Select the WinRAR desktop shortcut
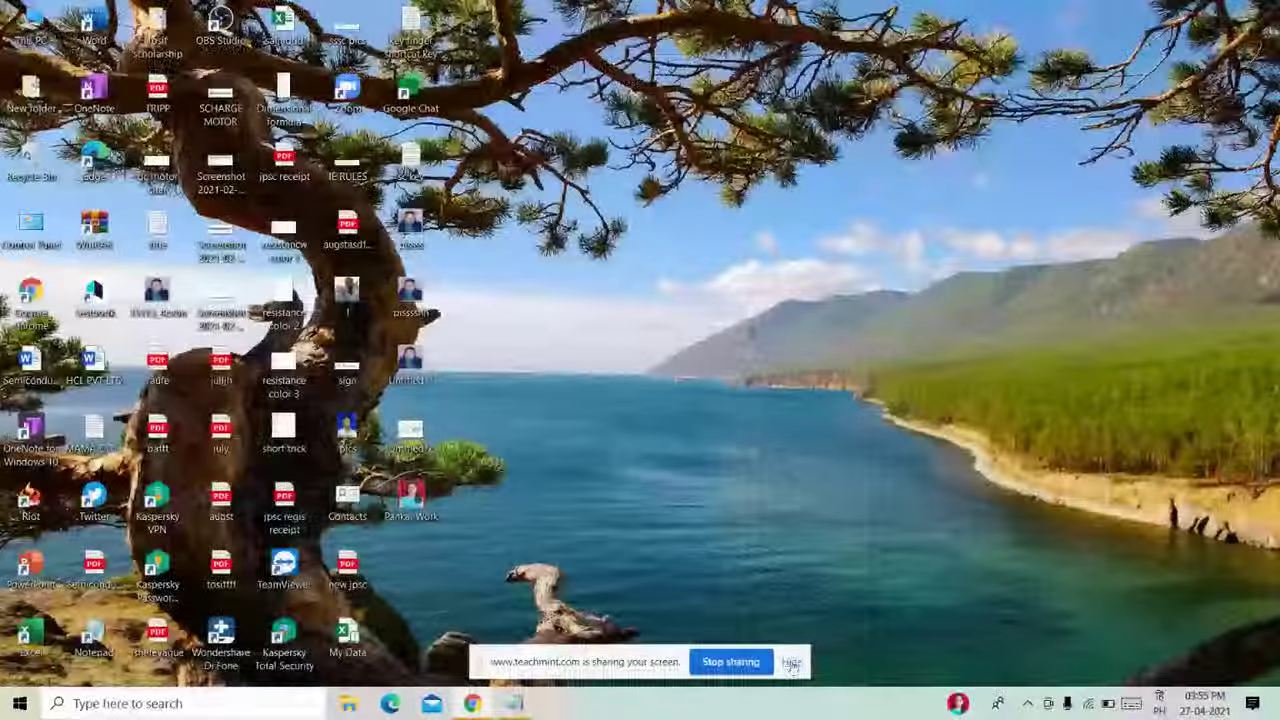1280x720 pixels. click(x=94, y=231)
